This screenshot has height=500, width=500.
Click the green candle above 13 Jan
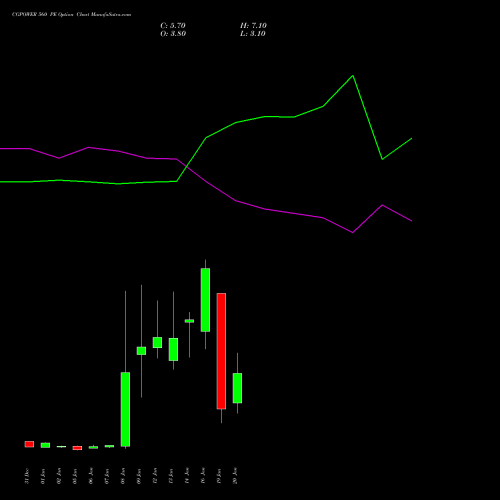click(x=173, y=350)
